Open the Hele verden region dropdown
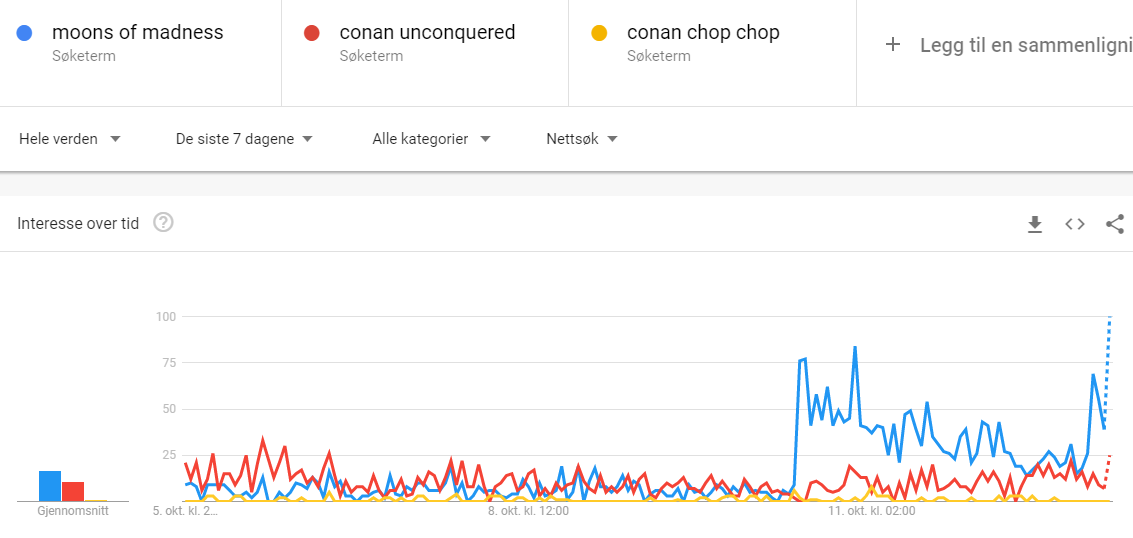Image resolution: width=1133 pixels, height=538 pixels. pos(69,139)
